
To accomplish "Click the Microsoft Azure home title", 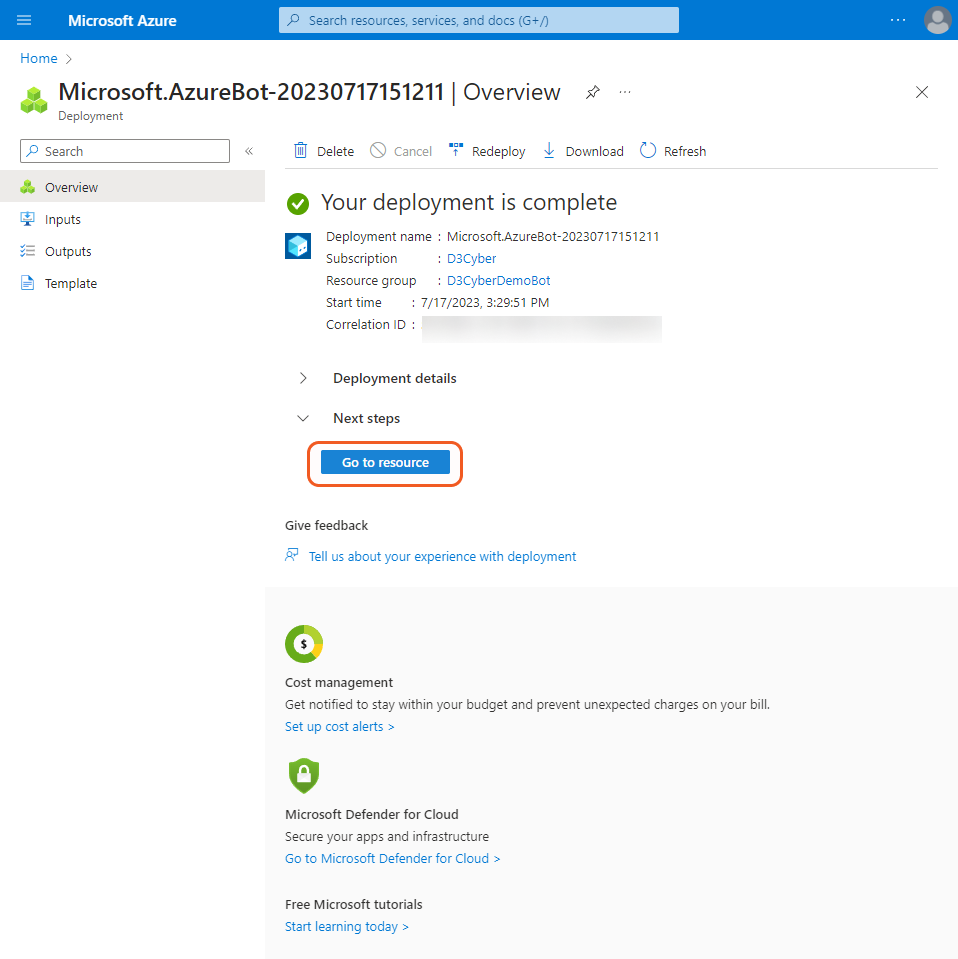I will [122, 20].
